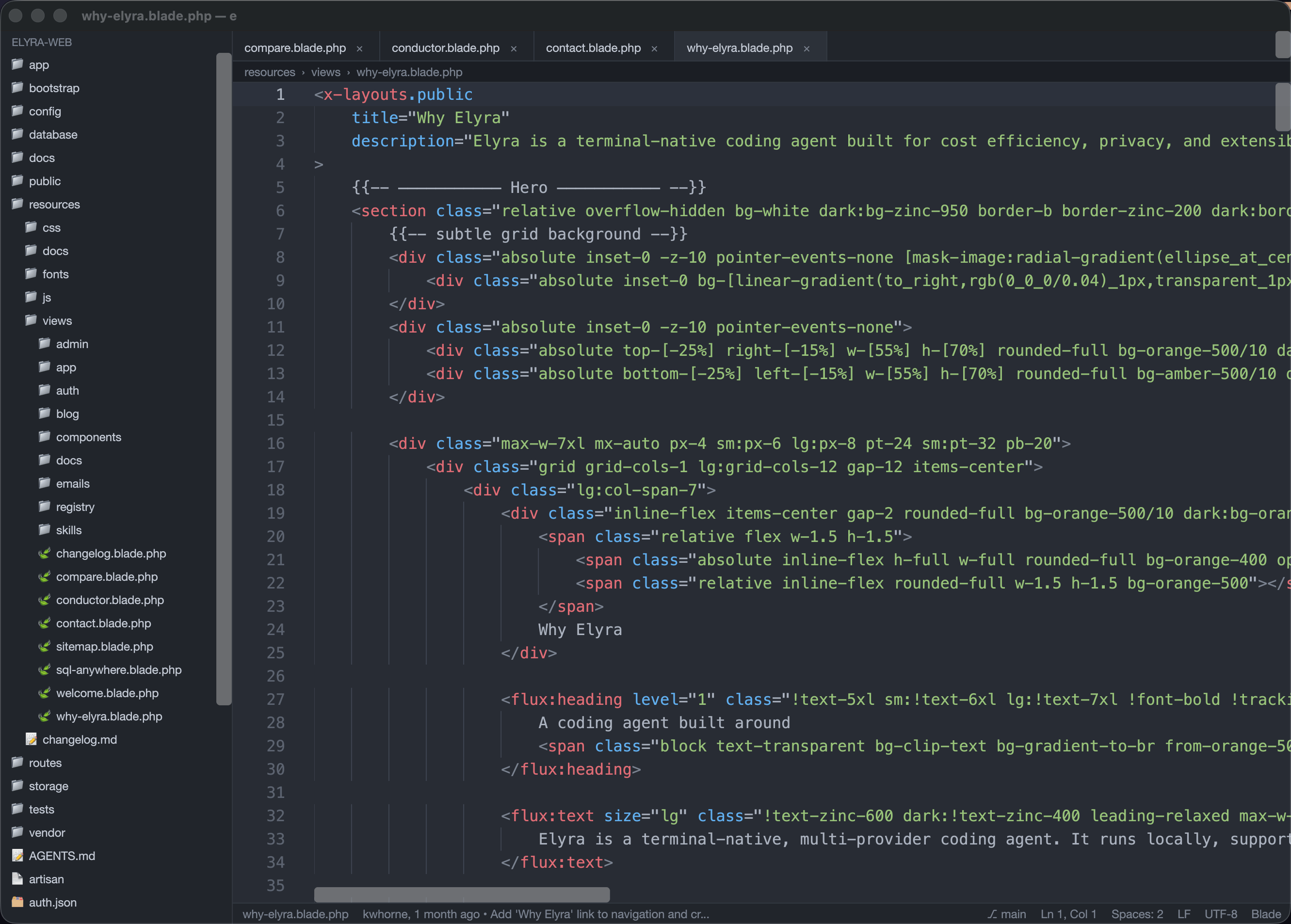The image size is (1291, 924).
Task: Expand the top-level docs folder
Action: coord(42,158)
